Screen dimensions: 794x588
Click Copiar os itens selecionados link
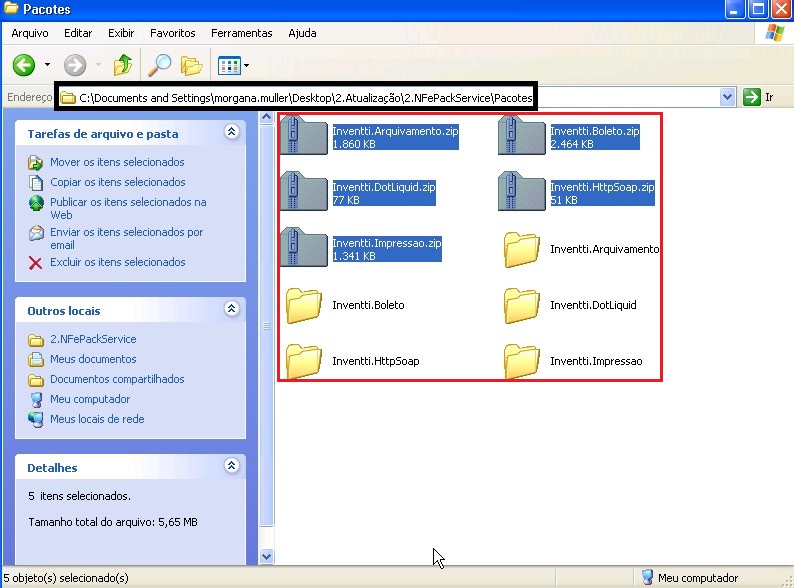117,182
